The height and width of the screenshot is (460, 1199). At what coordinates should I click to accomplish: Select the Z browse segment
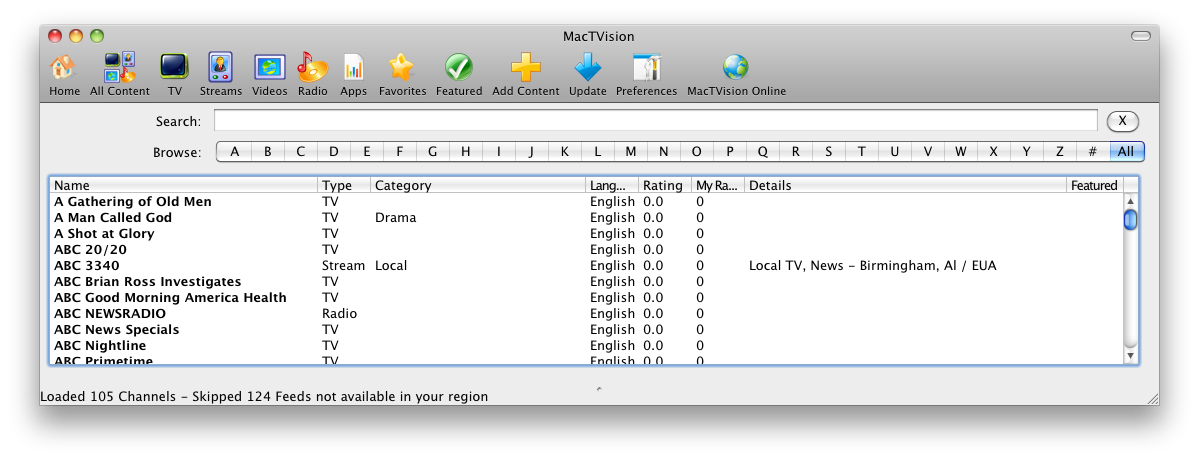click(1060, 152)
